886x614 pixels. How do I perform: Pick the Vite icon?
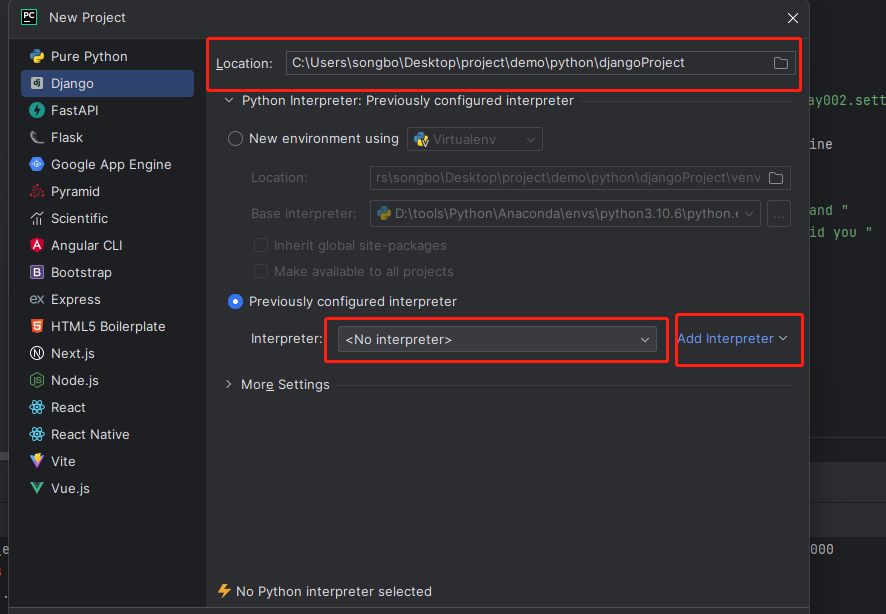coord(37,461)
